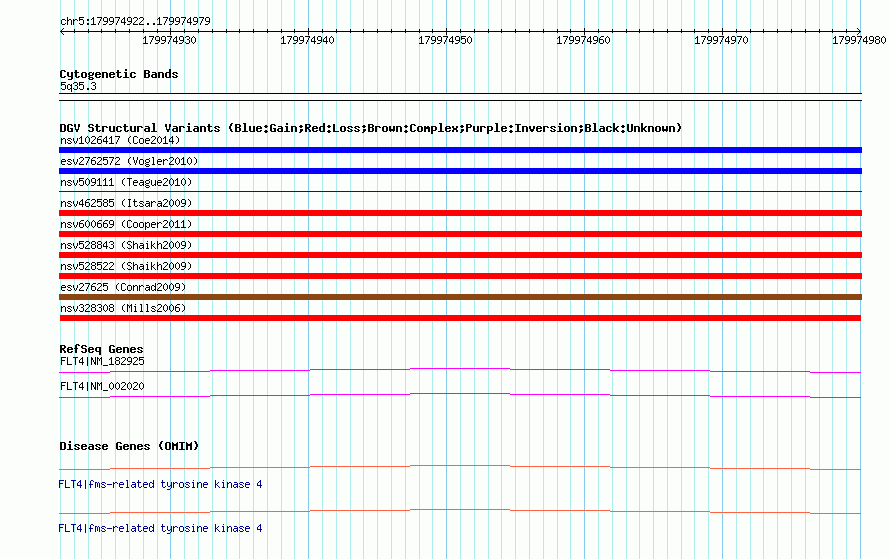
Task: Click the FLT4|NM_182925 gene label
Action: (x=102, y=362)
